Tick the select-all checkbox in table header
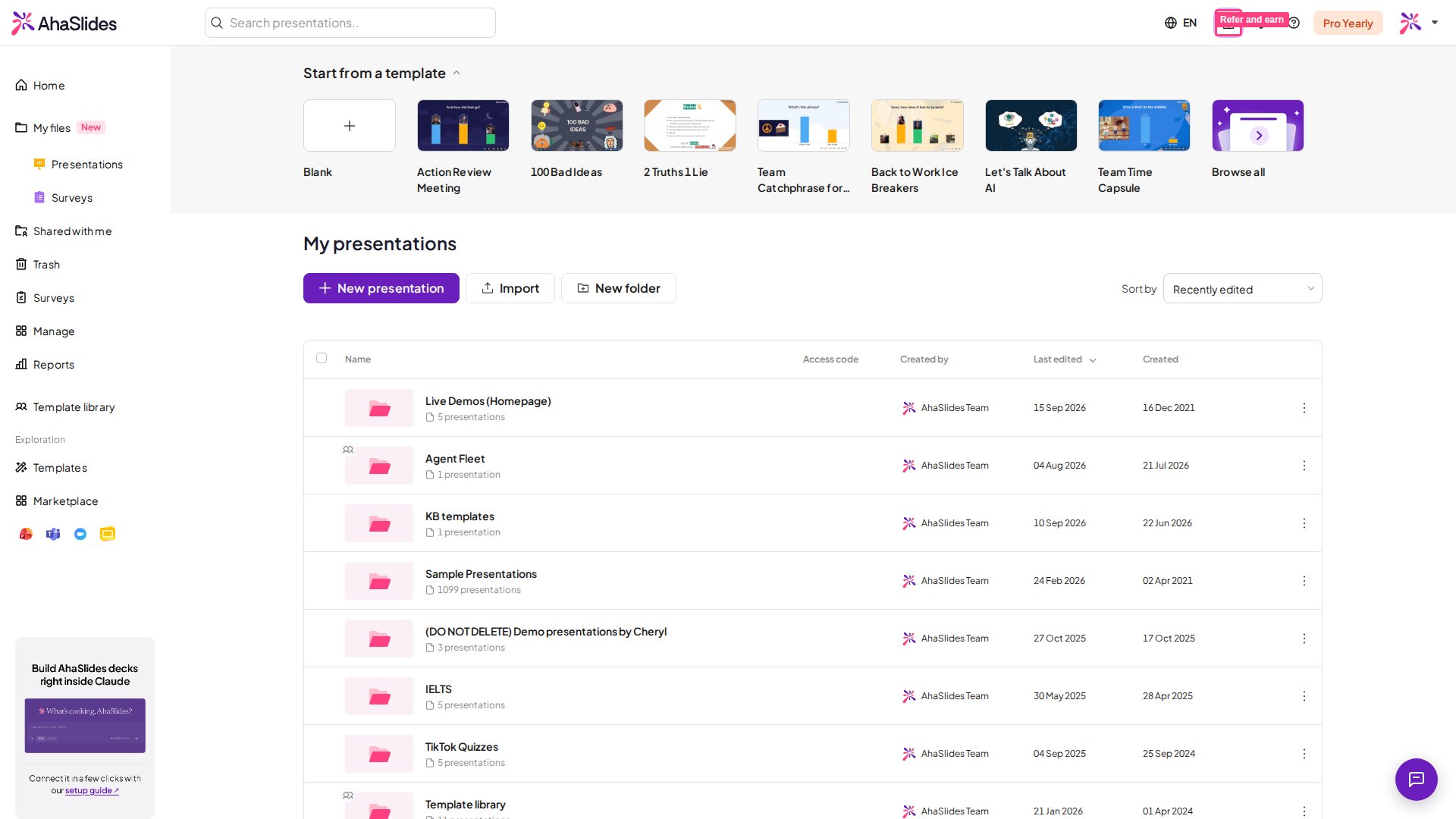1456x819 pixels. [x=322, y=358]
